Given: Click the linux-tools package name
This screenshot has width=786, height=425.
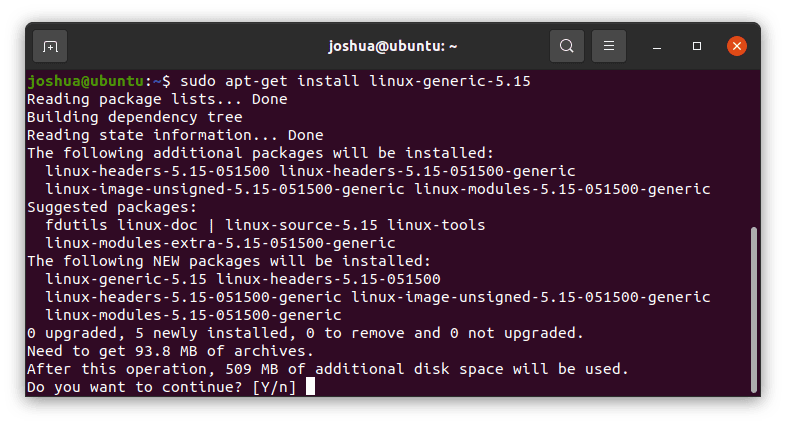Looking at the screenshot, I should [436, 225].
